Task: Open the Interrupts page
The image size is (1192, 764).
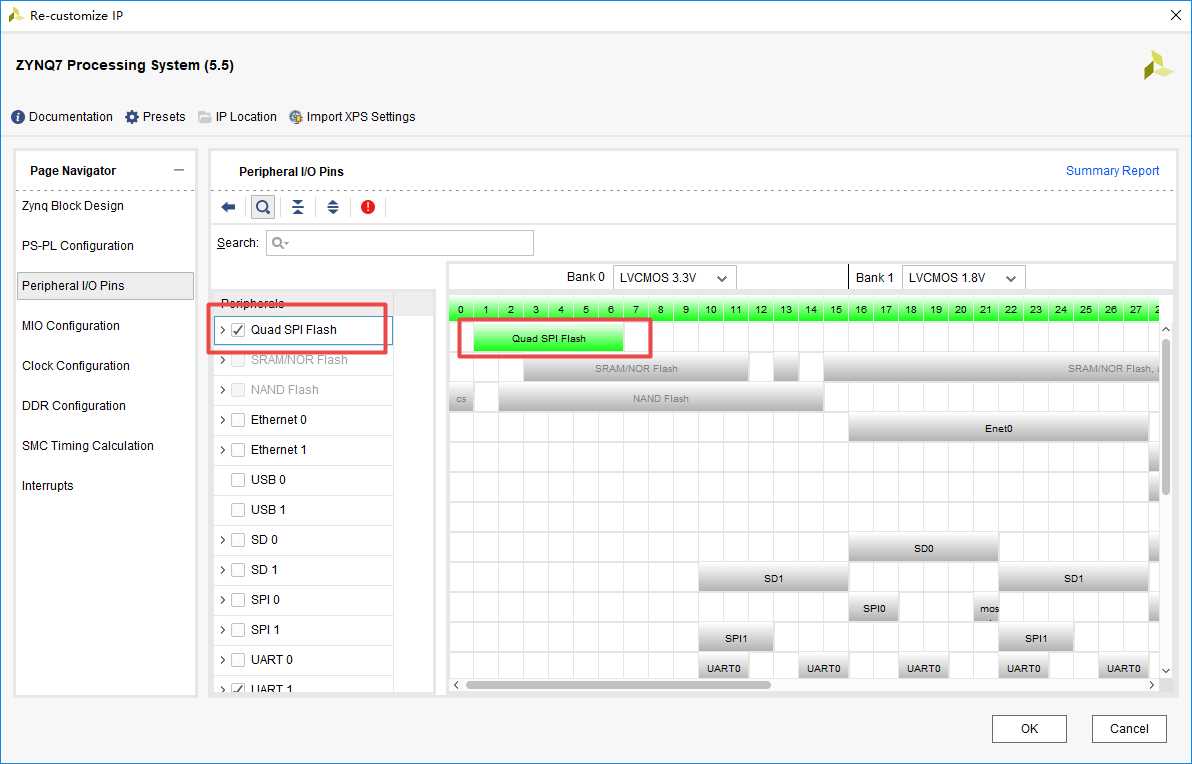Action: tap(48, 486)
